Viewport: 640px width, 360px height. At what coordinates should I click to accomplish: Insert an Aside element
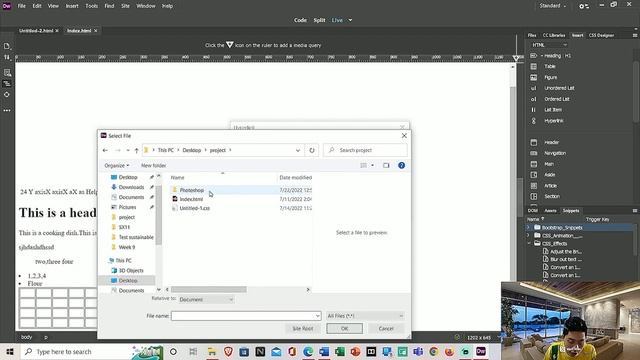coord(549,175)
